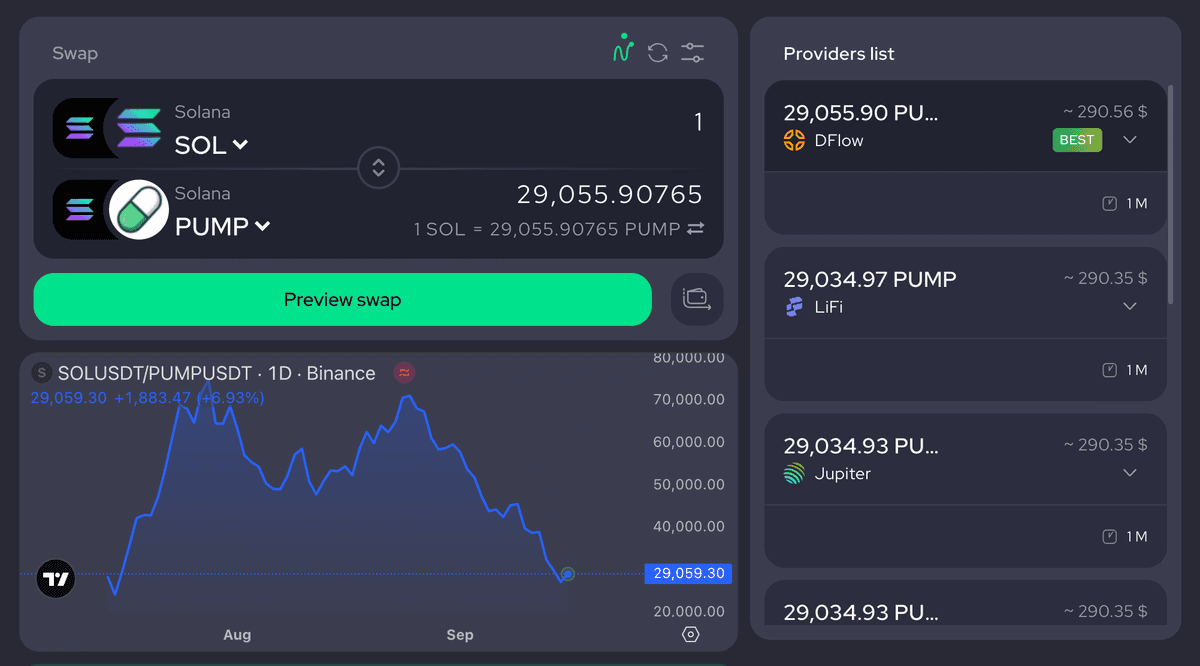The height and width of the screenshot is (666, 1200).
Task: Open chart settings gear icon
Action: pos(690,635)
